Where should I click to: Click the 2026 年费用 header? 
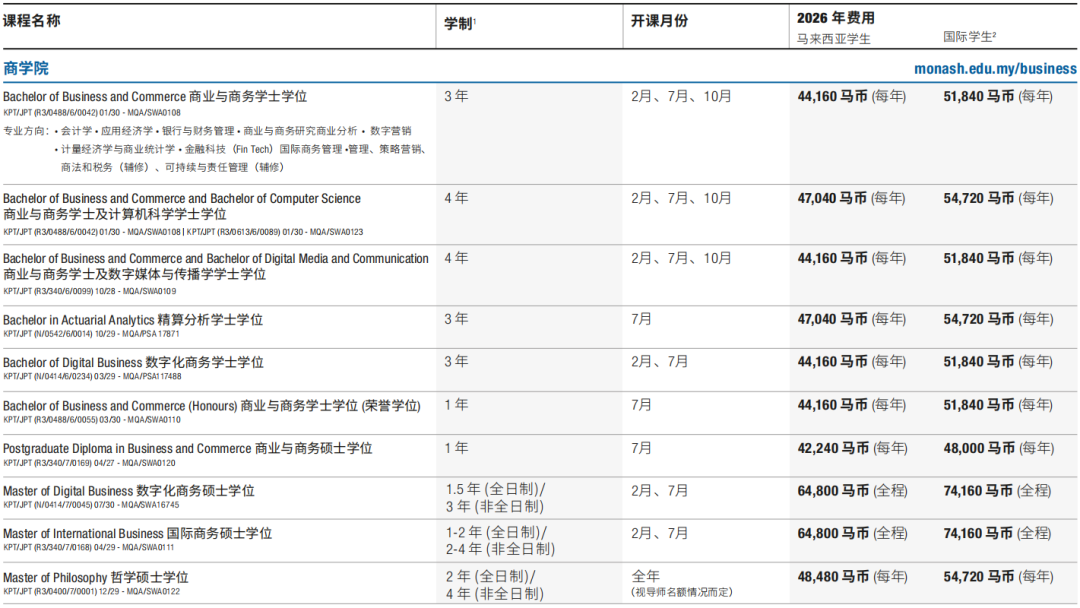pyautogui.click(x=835, y=18)
